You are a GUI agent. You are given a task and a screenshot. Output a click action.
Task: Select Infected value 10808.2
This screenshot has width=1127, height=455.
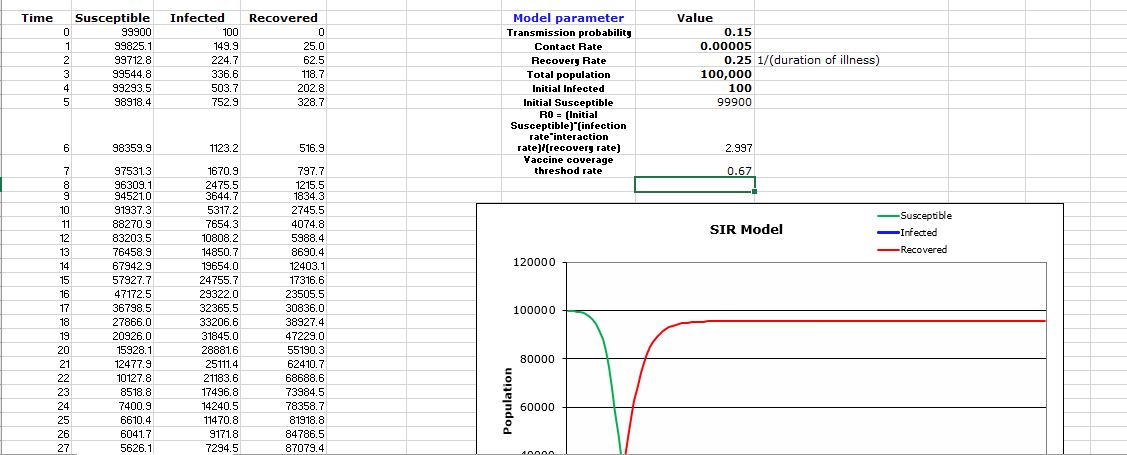tap(197, 238)
